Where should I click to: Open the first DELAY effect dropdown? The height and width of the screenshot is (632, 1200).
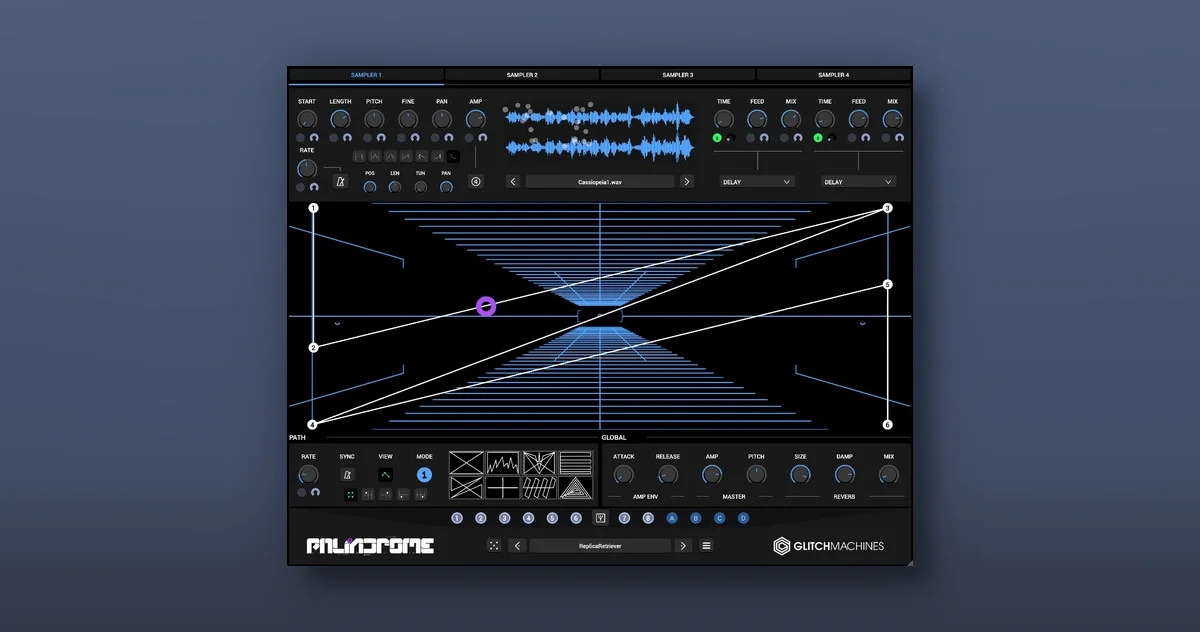click(x=757, y=182)
